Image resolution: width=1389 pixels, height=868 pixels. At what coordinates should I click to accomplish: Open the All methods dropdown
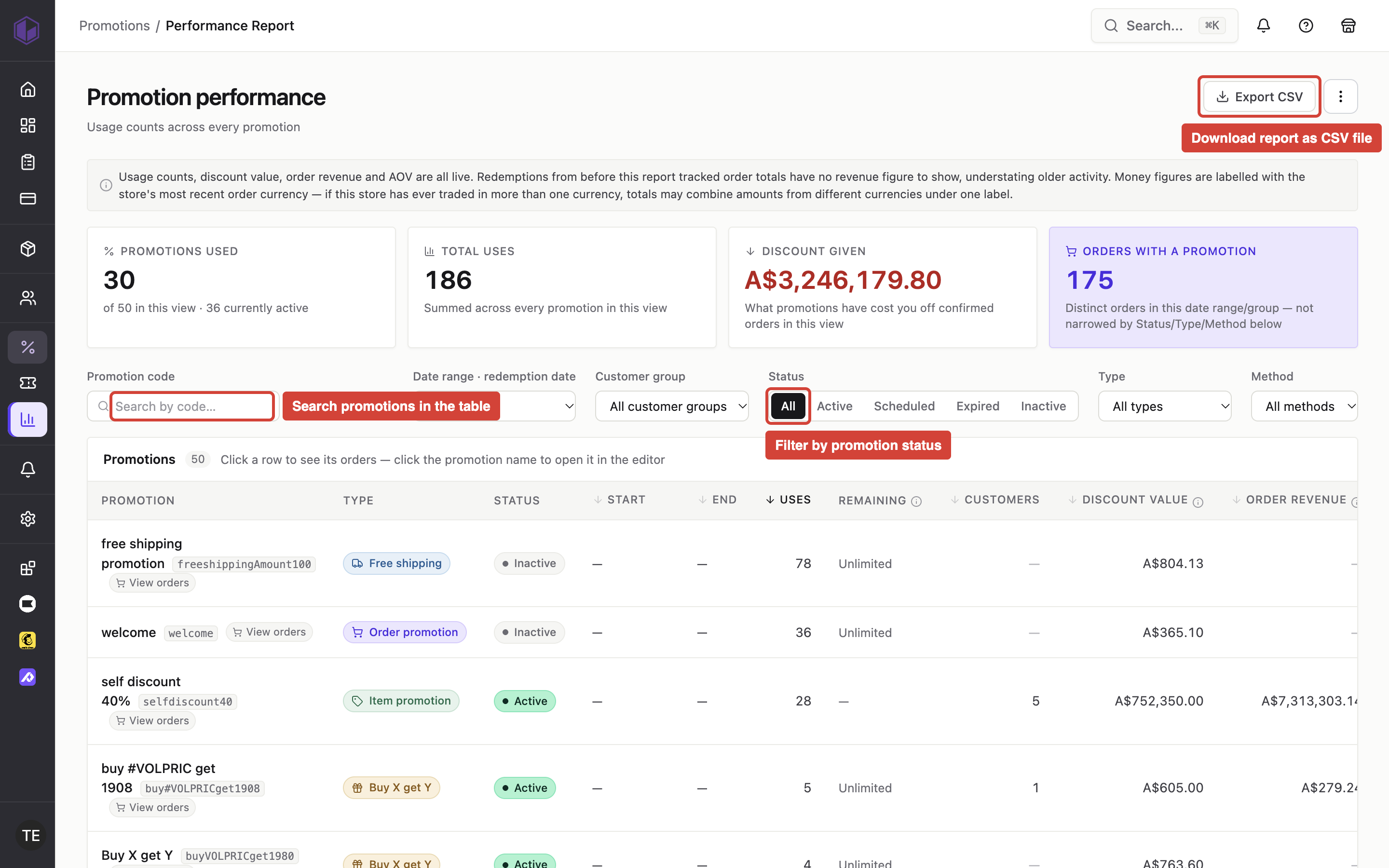[1304, 406]
